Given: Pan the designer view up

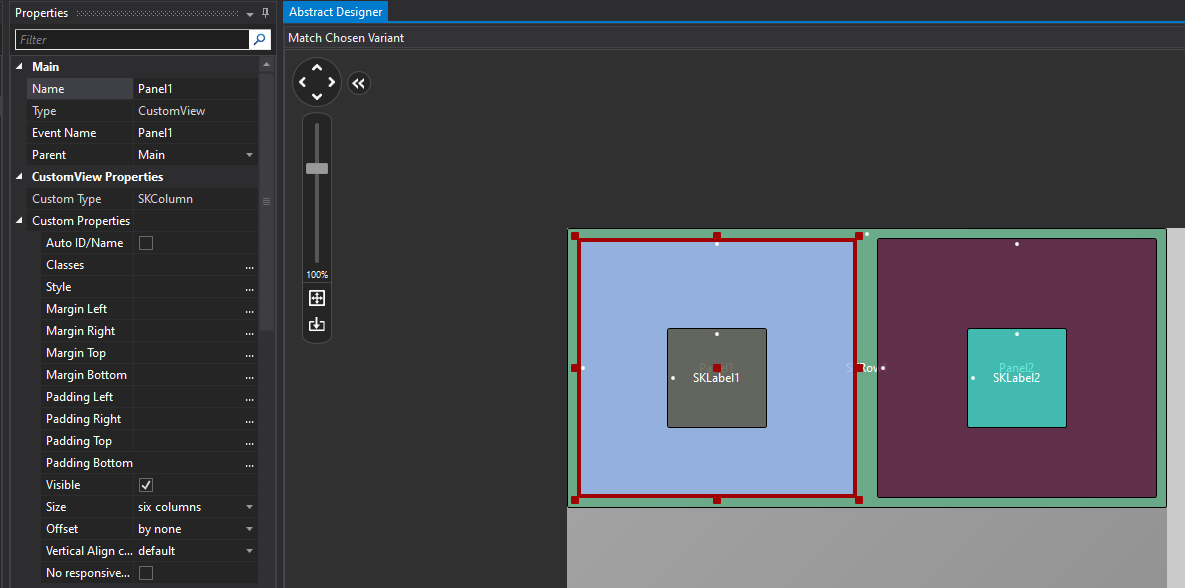Looking at the screenshot, I should pyautogui.click(x=317, y=68).
